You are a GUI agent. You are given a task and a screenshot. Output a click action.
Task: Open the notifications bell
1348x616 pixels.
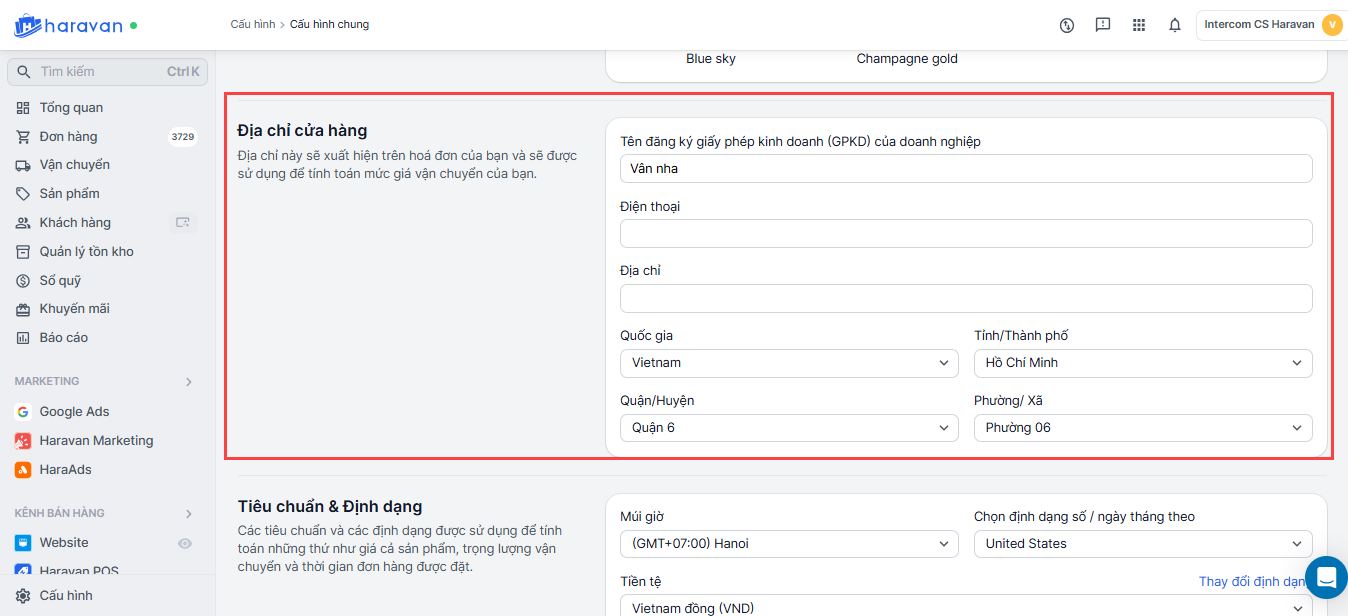(x=1175, y=25)
